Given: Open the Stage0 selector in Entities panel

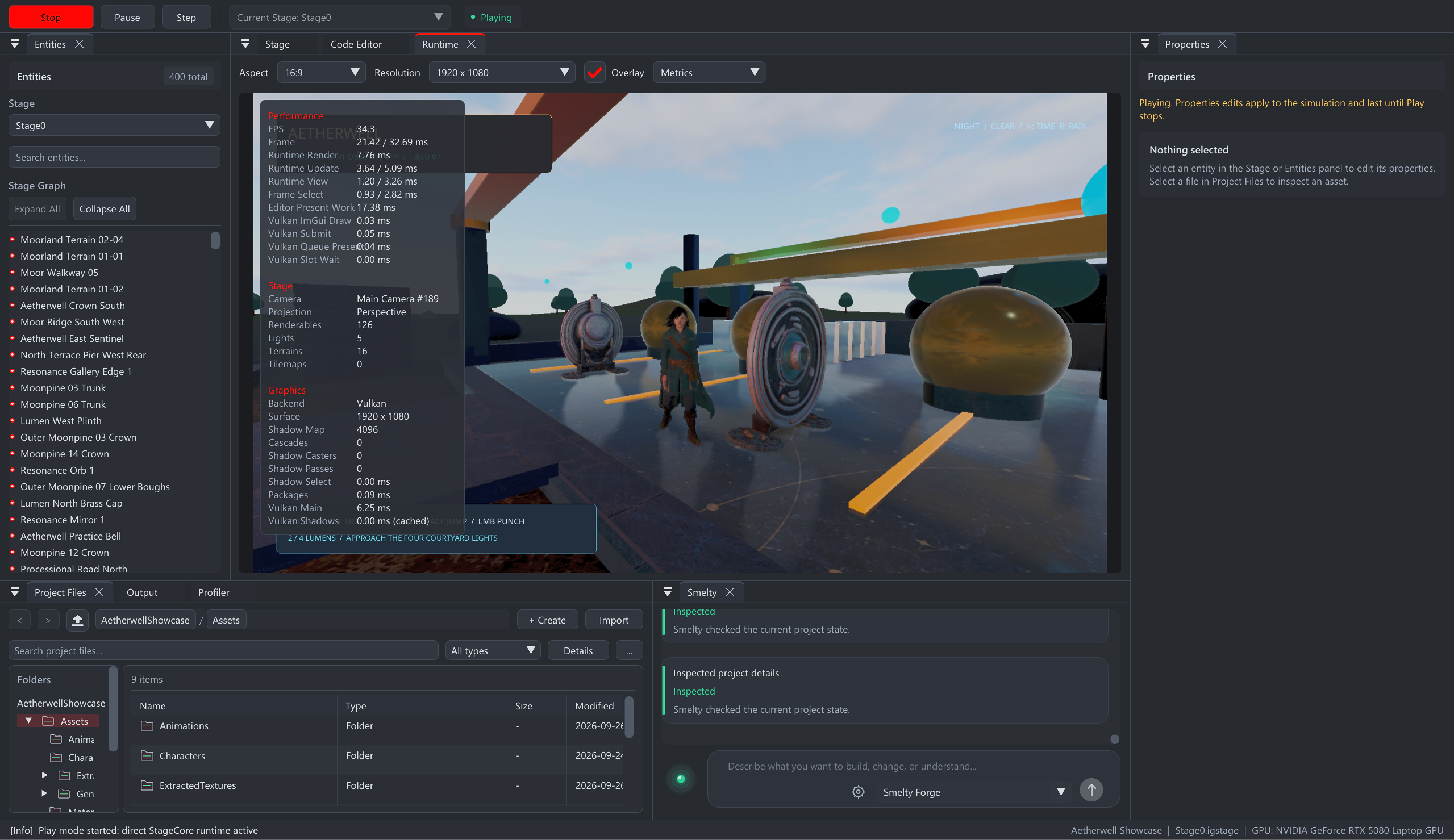Looking at the screenshot, I should [114, 125].
